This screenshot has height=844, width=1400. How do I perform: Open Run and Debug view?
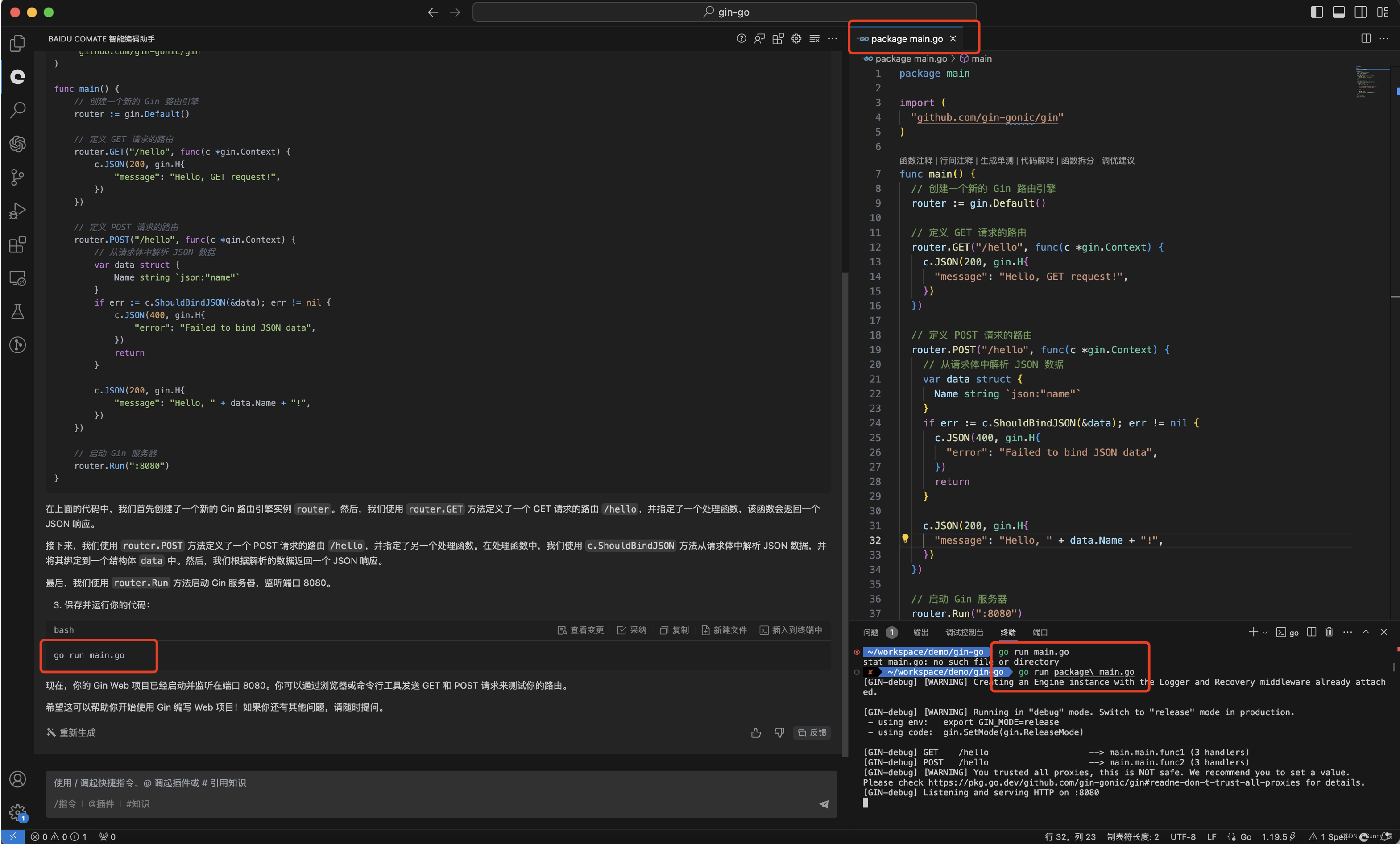[x=17, y=211]
